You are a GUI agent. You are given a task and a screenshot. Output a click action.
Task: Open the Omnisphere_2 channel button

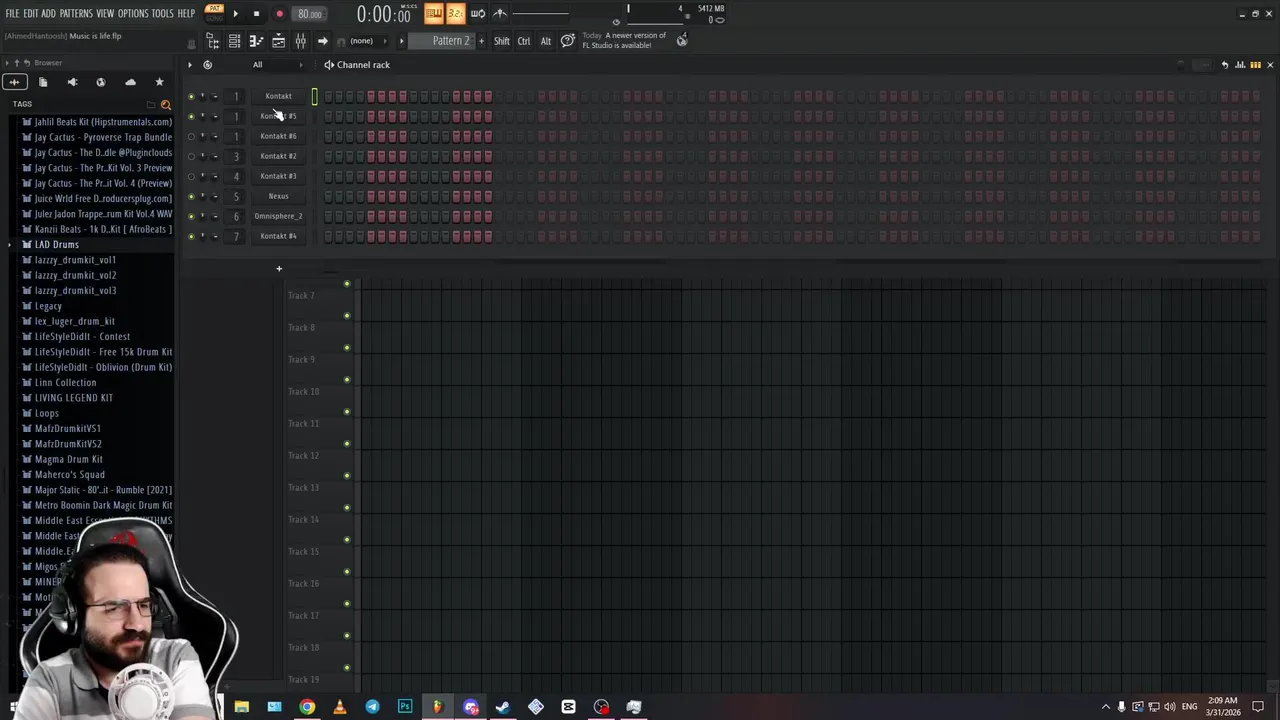(278, 216)
